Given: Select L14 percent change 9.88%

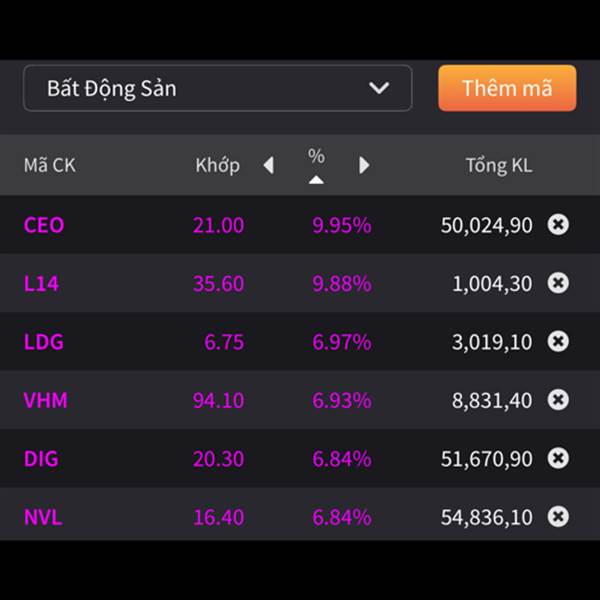Looking at the screenshot, I should [x=342, y=283].
